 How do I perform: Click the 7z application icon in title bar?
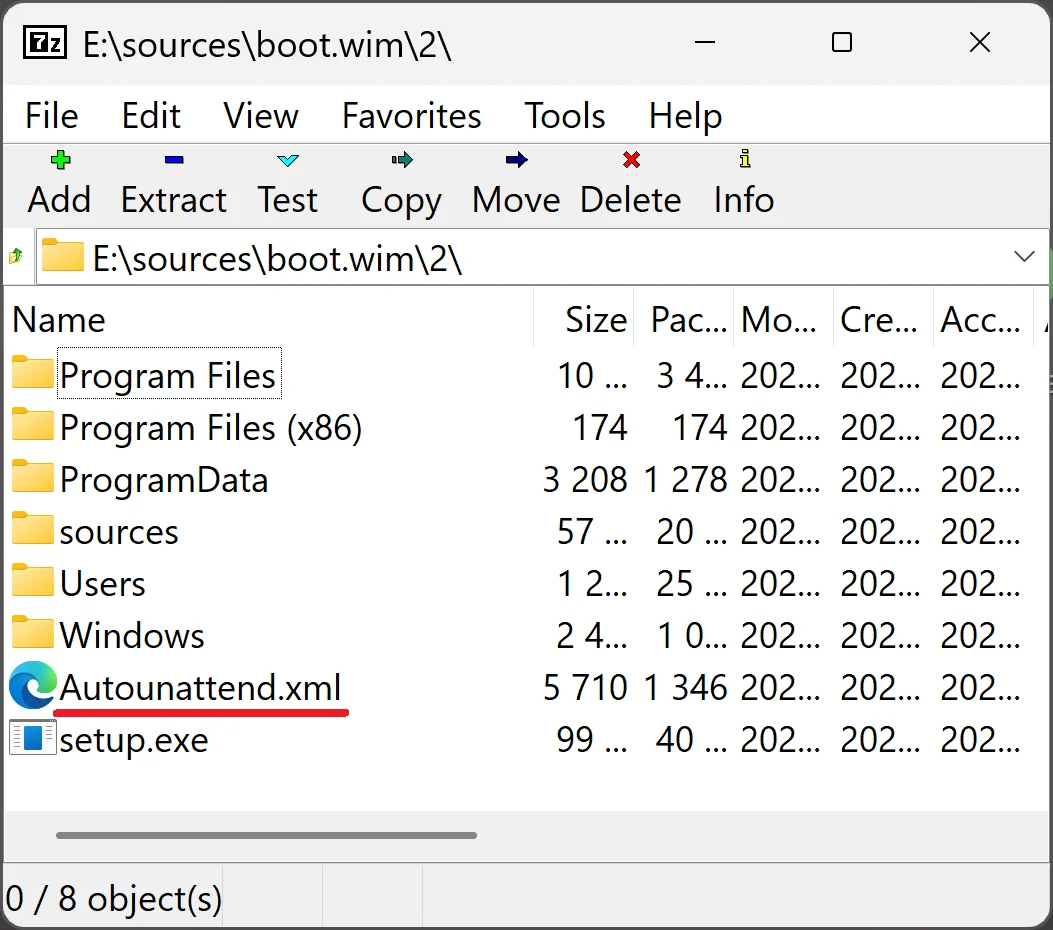pyautogui.click(x=45, y=44)
